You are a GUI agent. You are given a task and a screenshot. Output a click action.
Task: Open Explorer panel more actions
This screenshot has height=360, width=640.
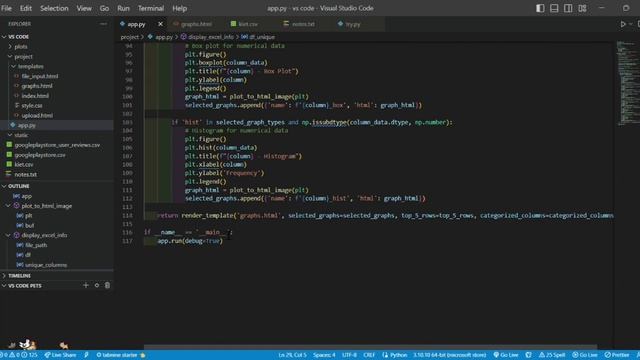tap(103, 24)
